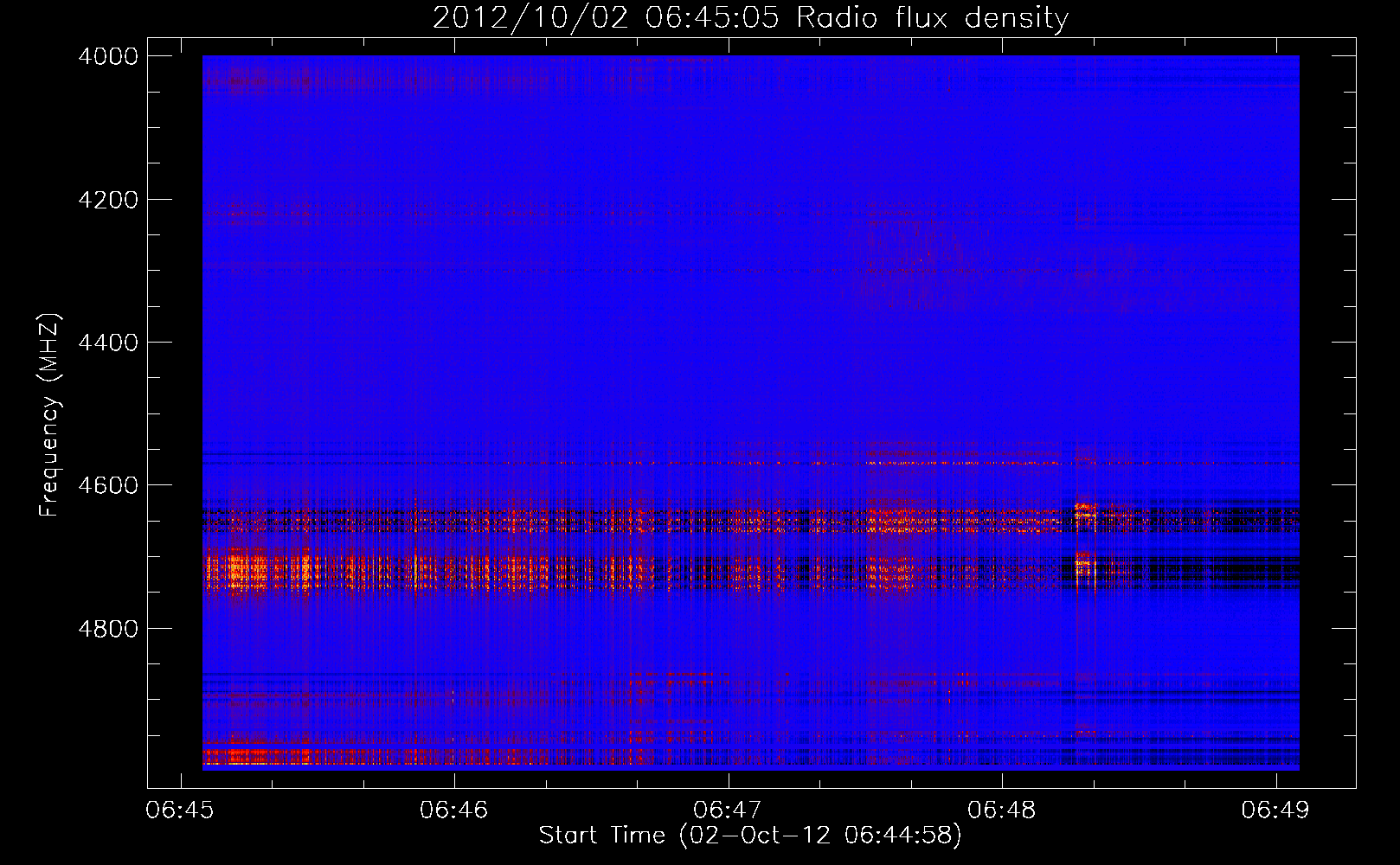The image size is (1400, 865).
Task: Select the 4200 frequency tick label
Action: [108, 200]
